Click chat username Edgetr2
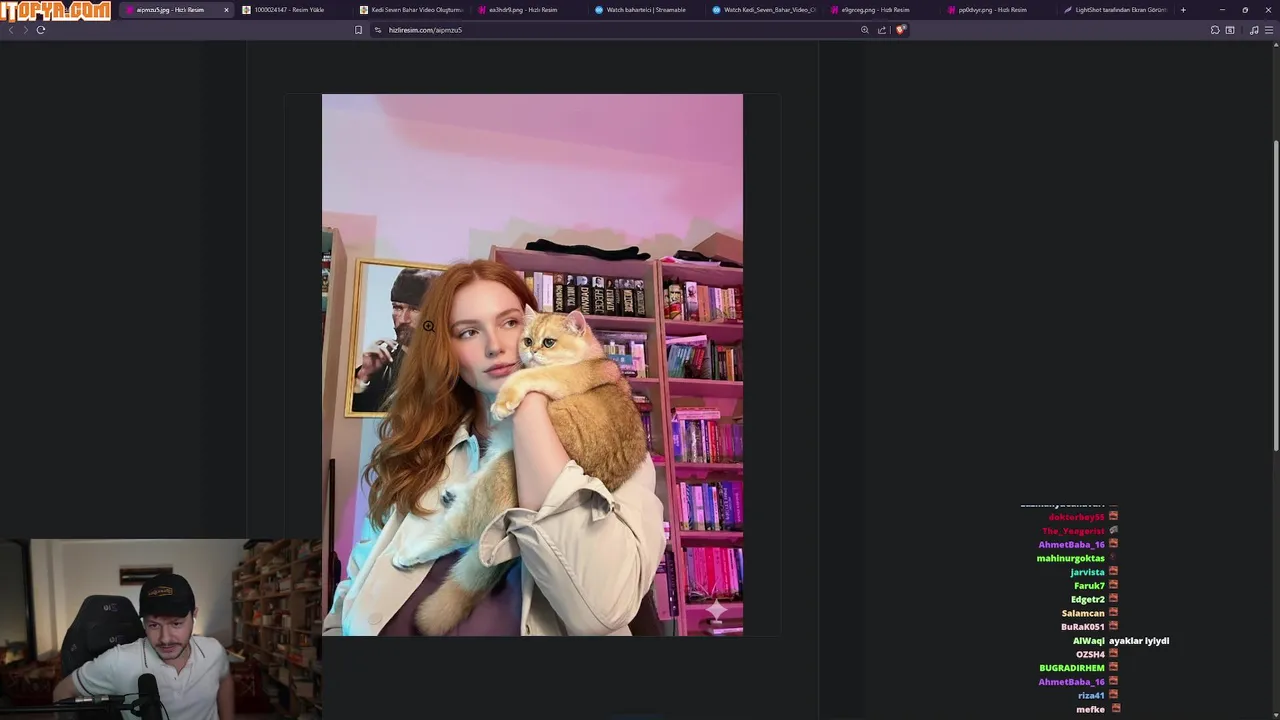Viewport: 1280px width, 720px height. [1087, 599]
